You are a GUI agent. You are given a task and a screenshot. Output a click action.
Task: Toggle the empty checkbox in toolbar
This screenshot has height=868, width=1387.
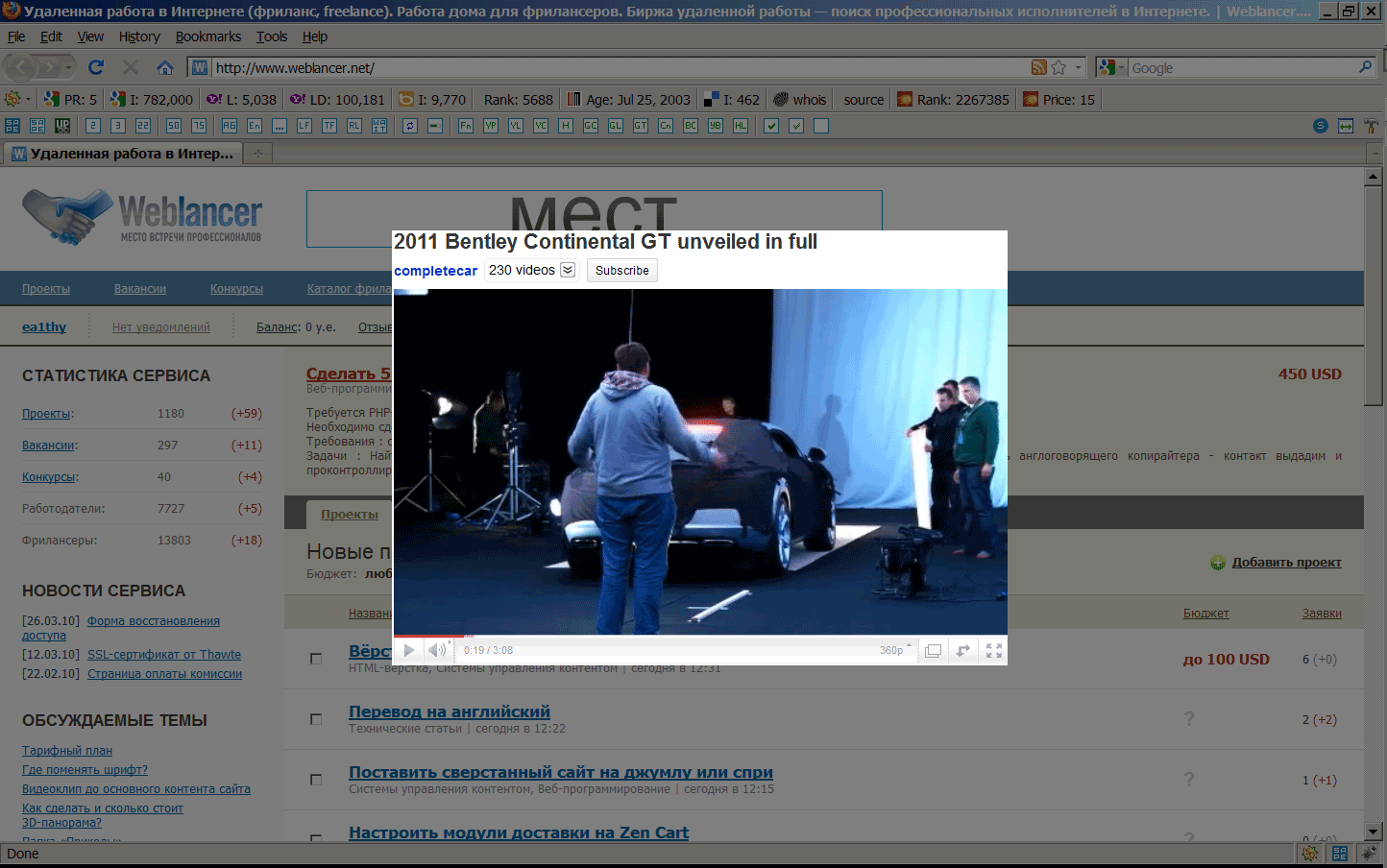tap(821, 126)
